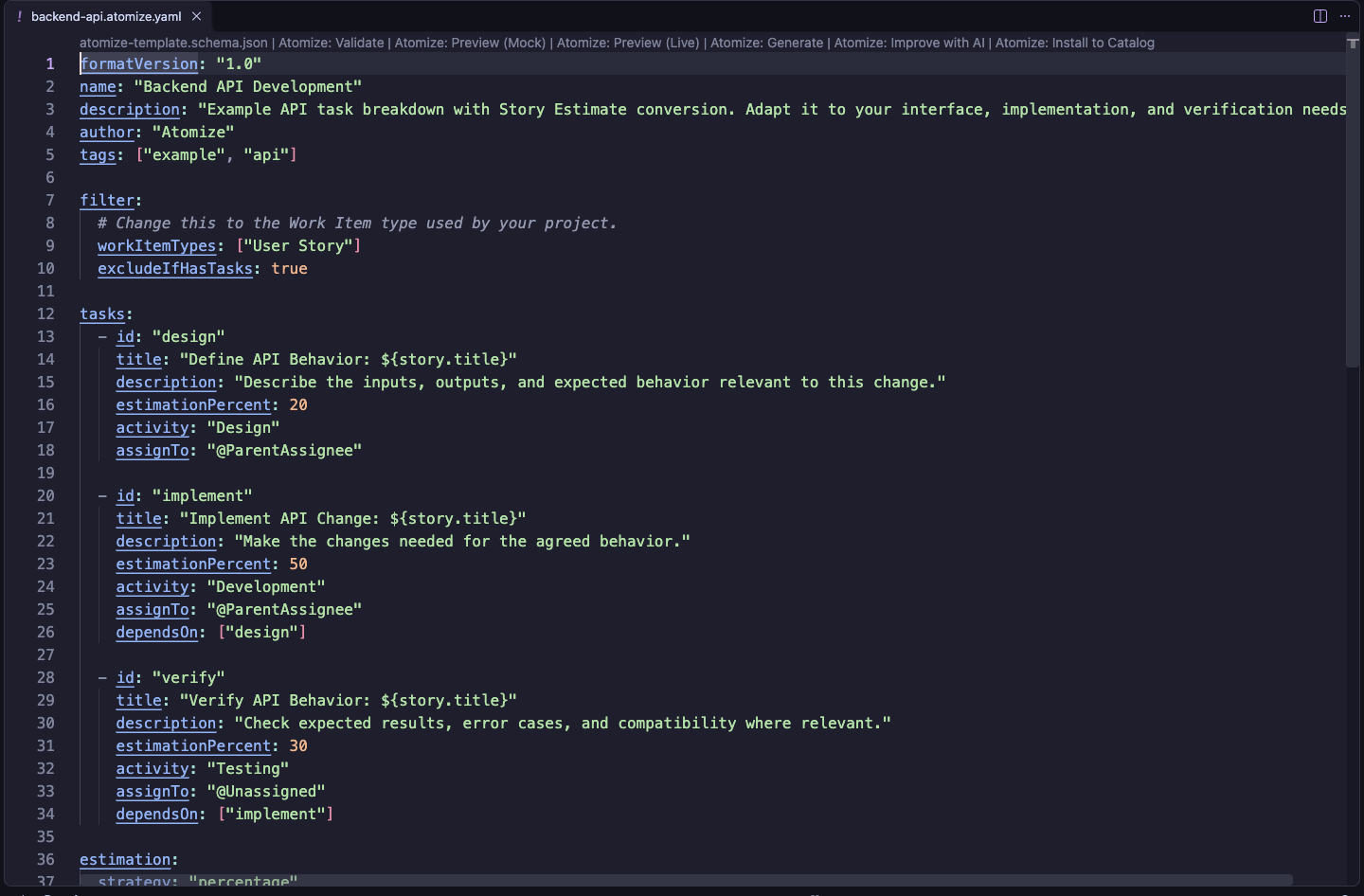Select the filter key

pos(107,200)
